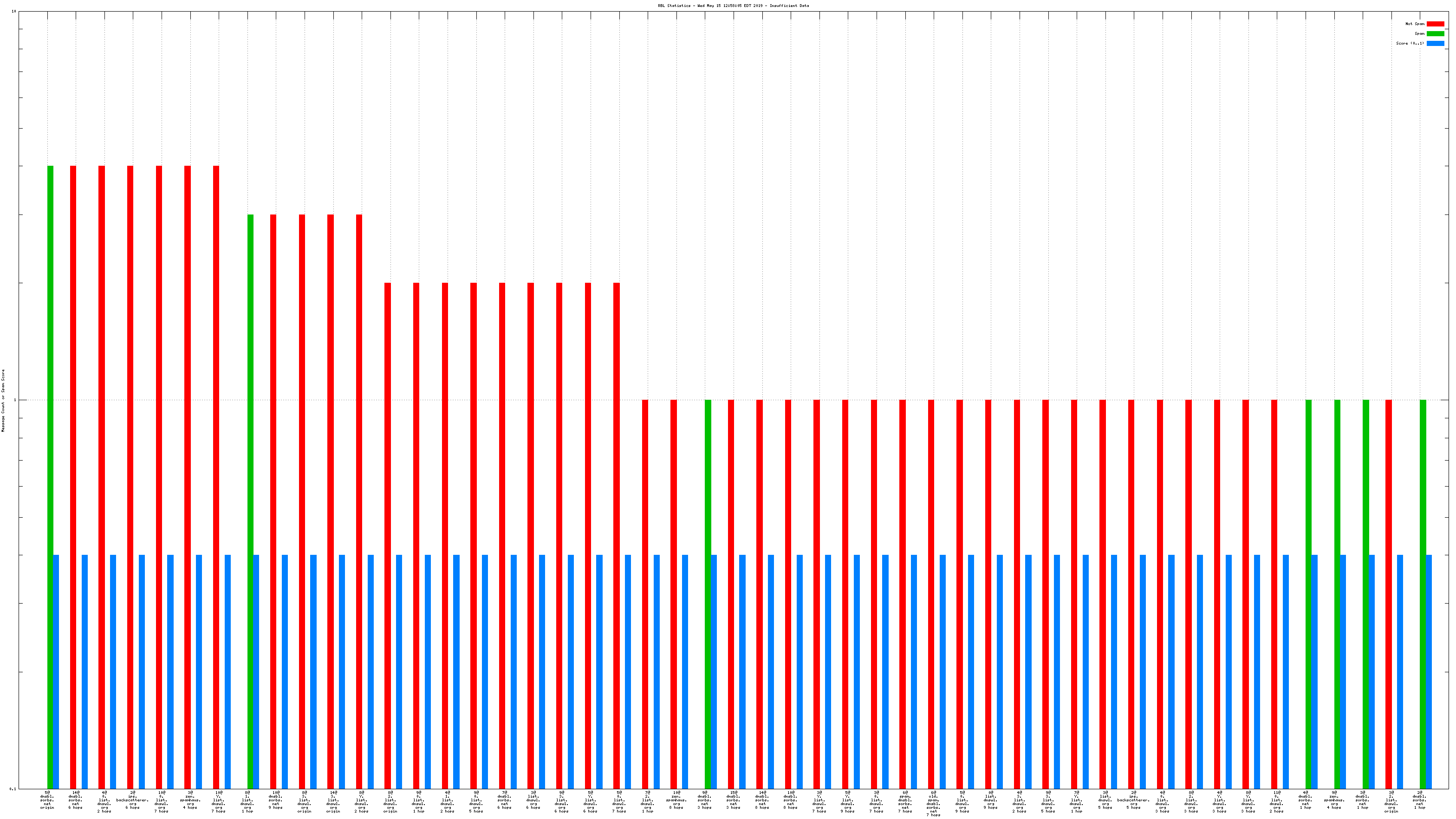This screenshot has width=1456, height=819.
Task: Click the y-axis tick label 10
Action: coord(13,11)
